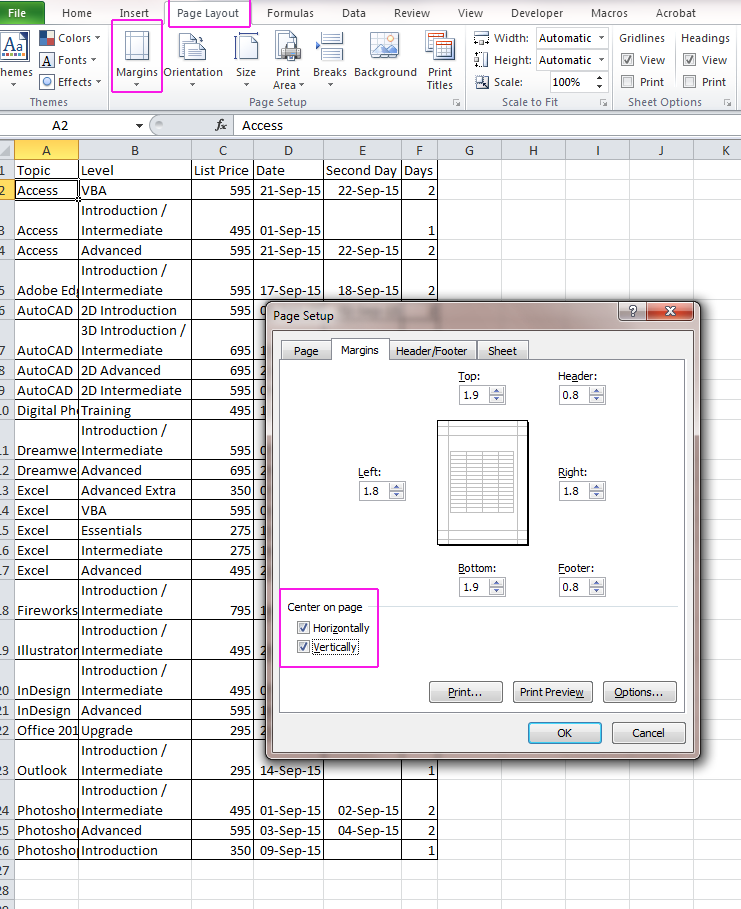Switch to the Data ribbon tab
741x909 pixels.
[354, 13]
